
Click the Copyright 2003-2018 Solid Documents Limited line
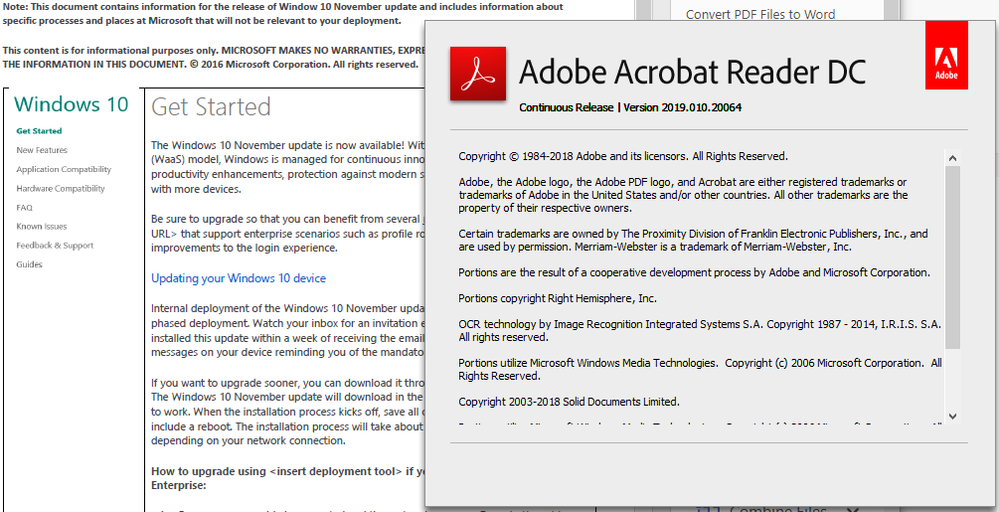(x=569, y=402)
